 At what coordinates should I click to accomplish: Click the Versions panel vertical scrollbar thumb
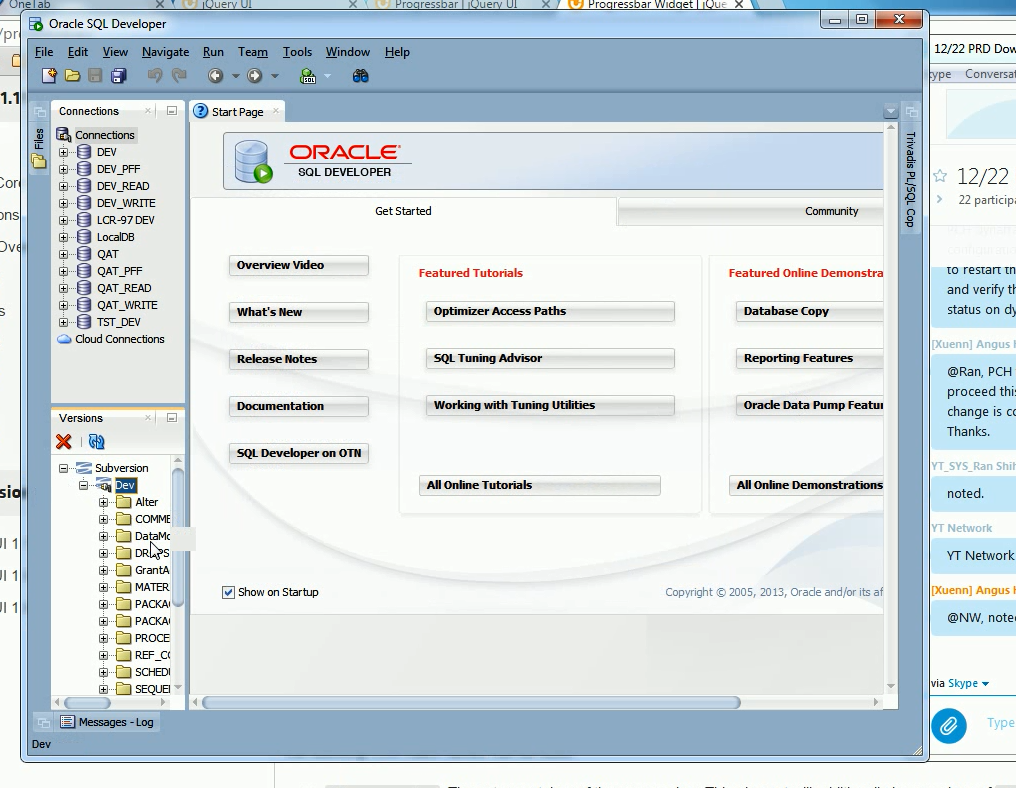tap(178, 538)
